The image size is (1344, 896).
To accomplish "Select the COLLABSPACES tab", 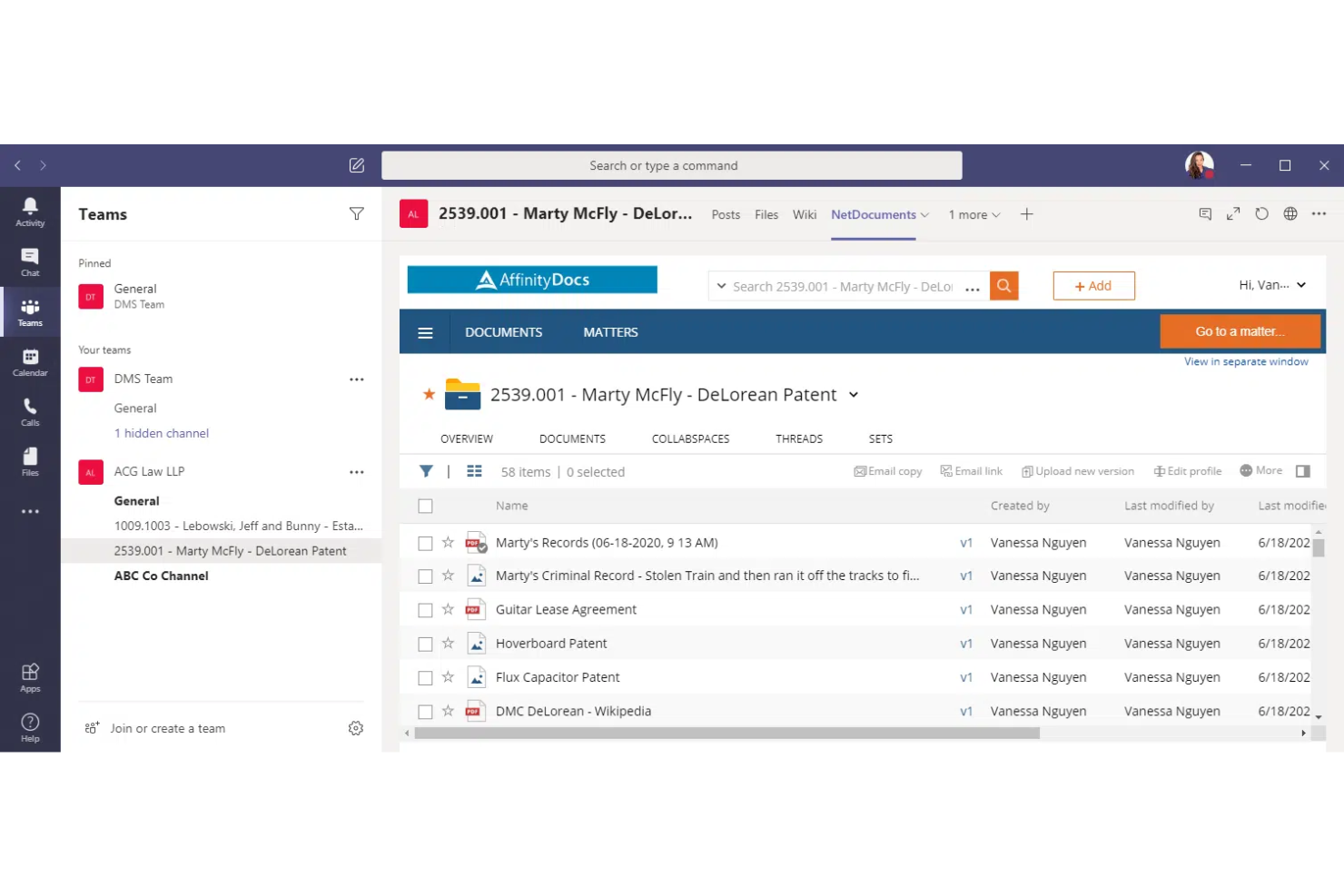I will [x=690, y=438].
